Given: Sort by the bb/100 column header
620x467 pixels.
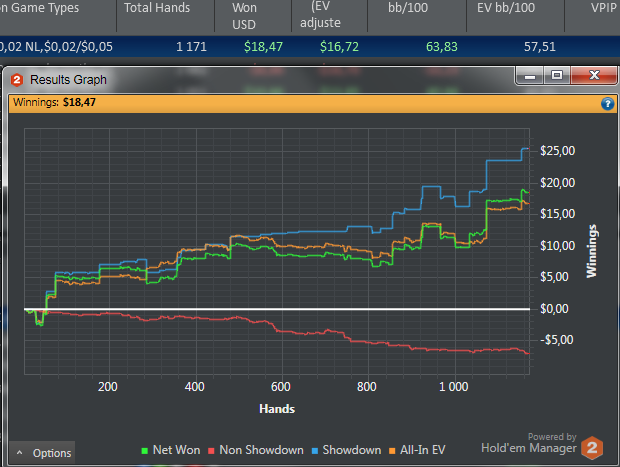Looking at the screenshot, I should [x=417, y=16].
